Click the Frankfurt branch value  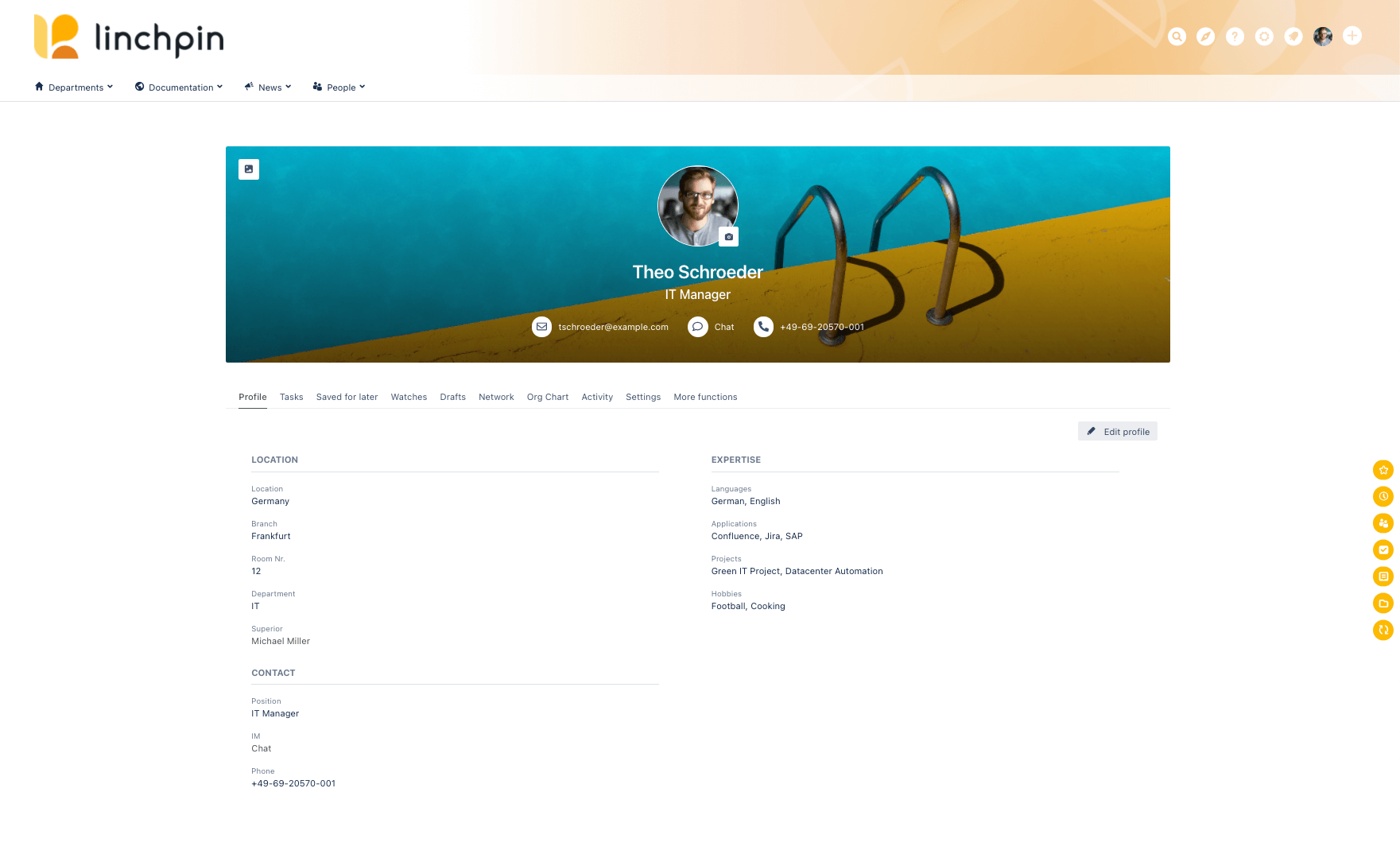point(271,536)
